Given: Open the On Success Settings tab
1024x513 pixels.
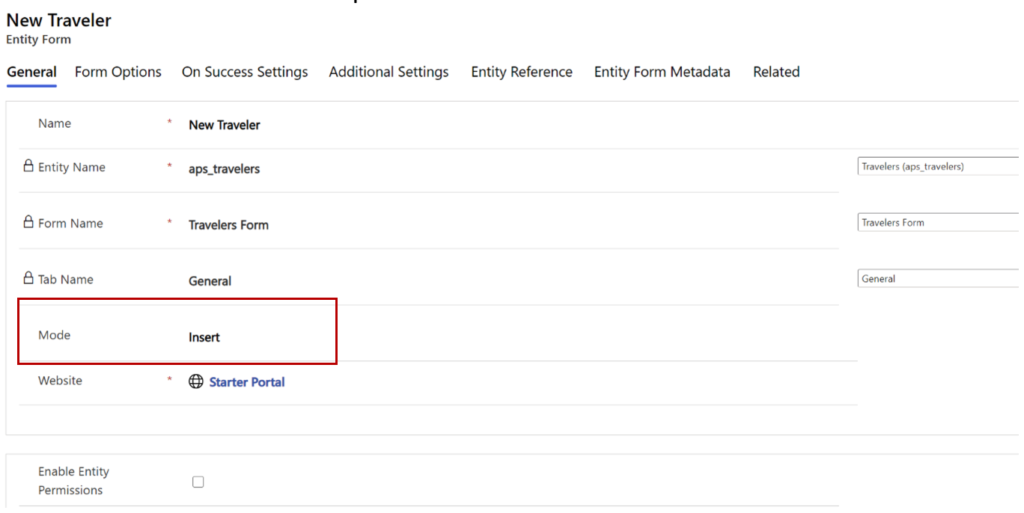Looking at the screenshot, I should click(x=245, y=72).
